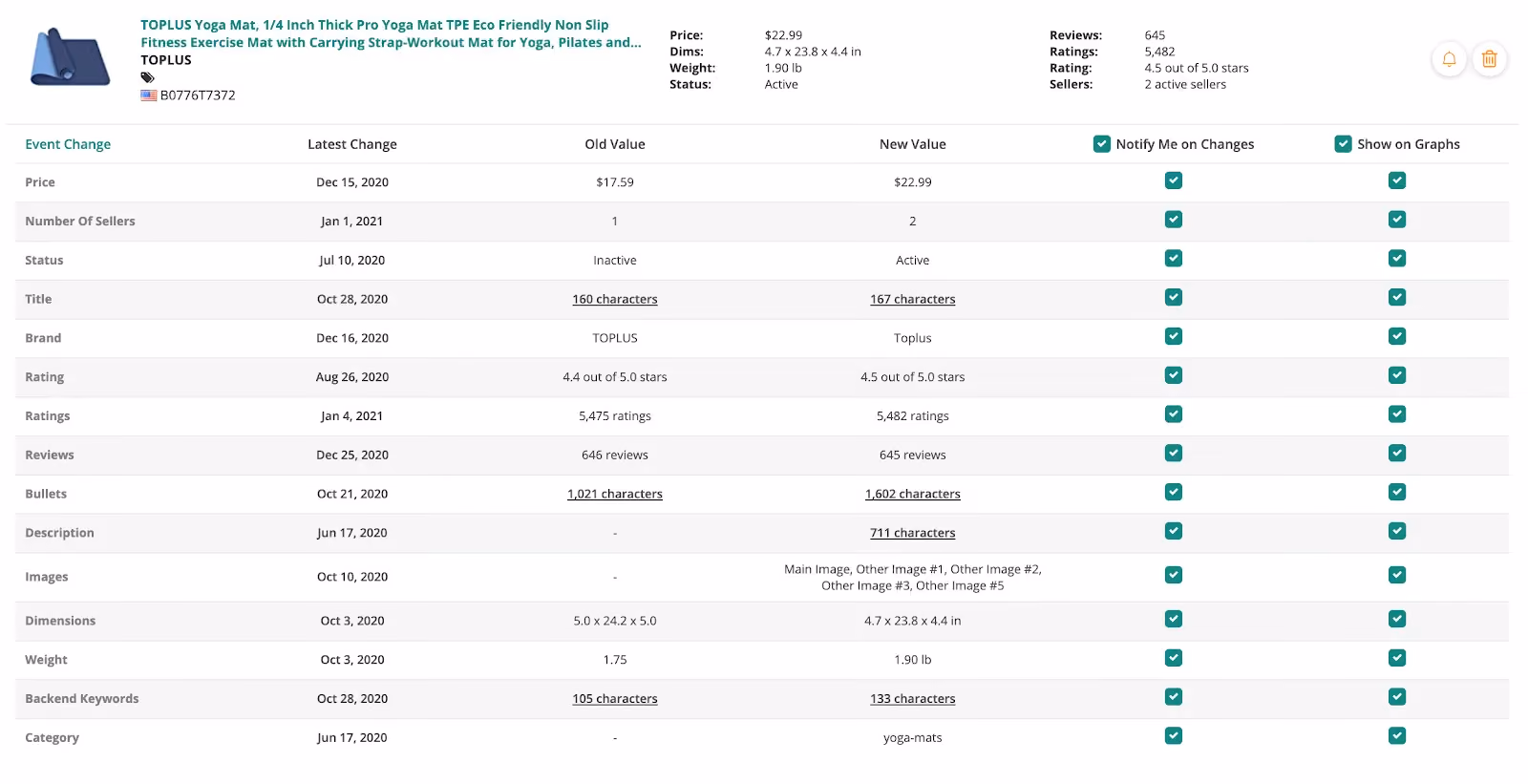Click the tag icon under TOPLUS
Image resolution: width=1528 pixels, height=784 pixels.
(x=147, y=77)
